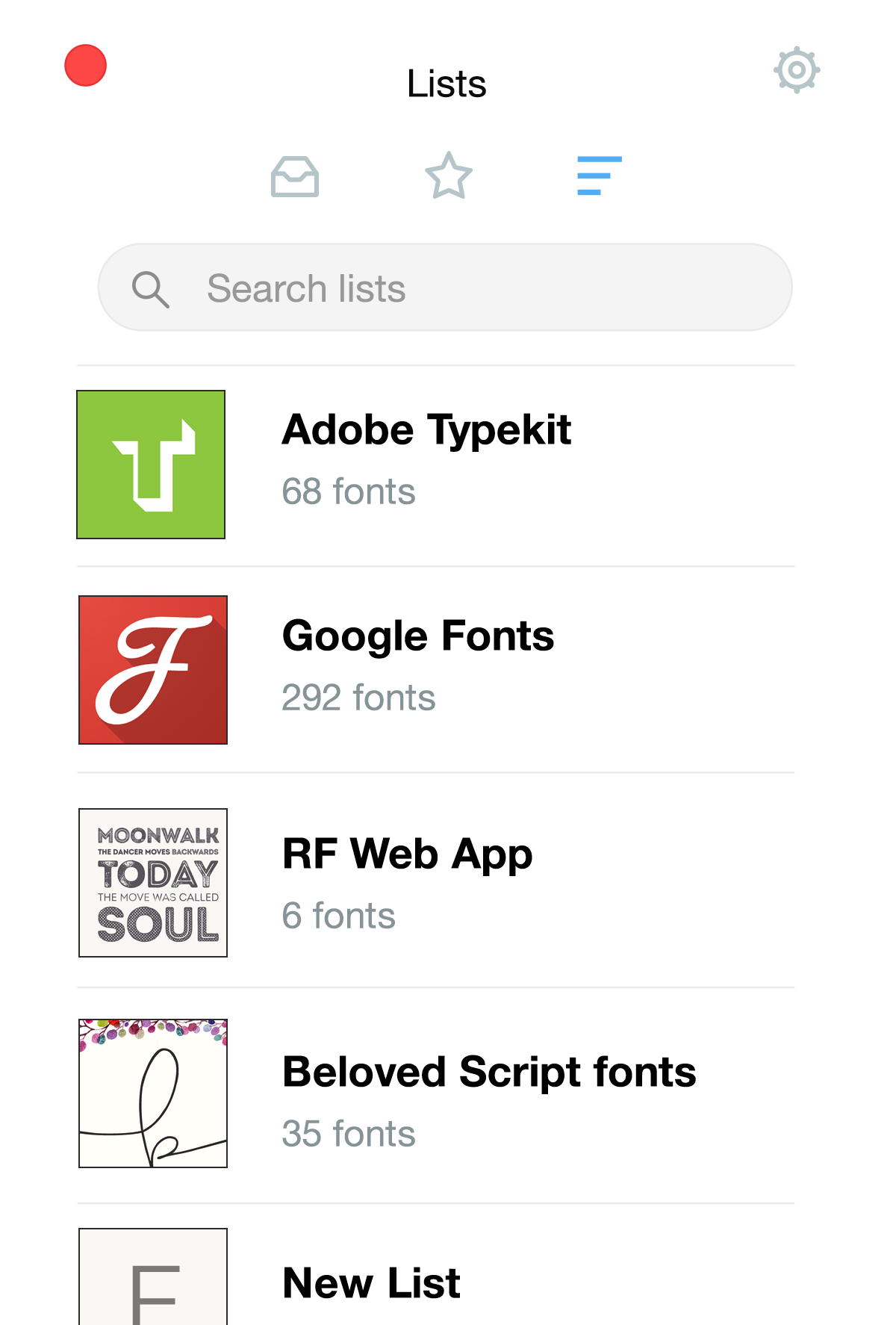This screenshot has width=896, height=1325.
Task: Click the Moonwalk Today Soul thumbnail
Action: pos(152,881)
